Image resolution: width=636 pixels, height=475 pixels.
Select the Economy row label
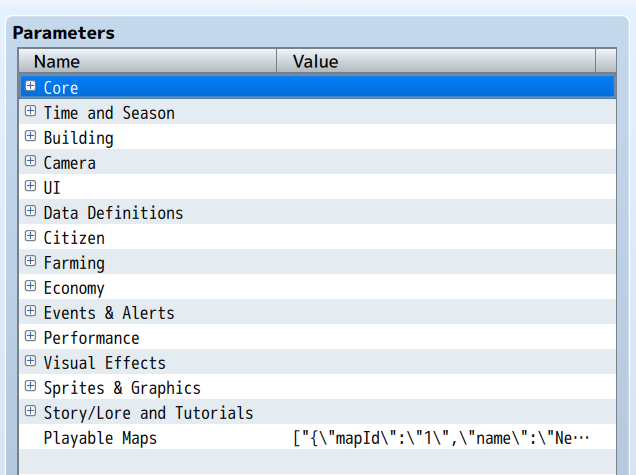pyautogui.click(x=74, y=288)
